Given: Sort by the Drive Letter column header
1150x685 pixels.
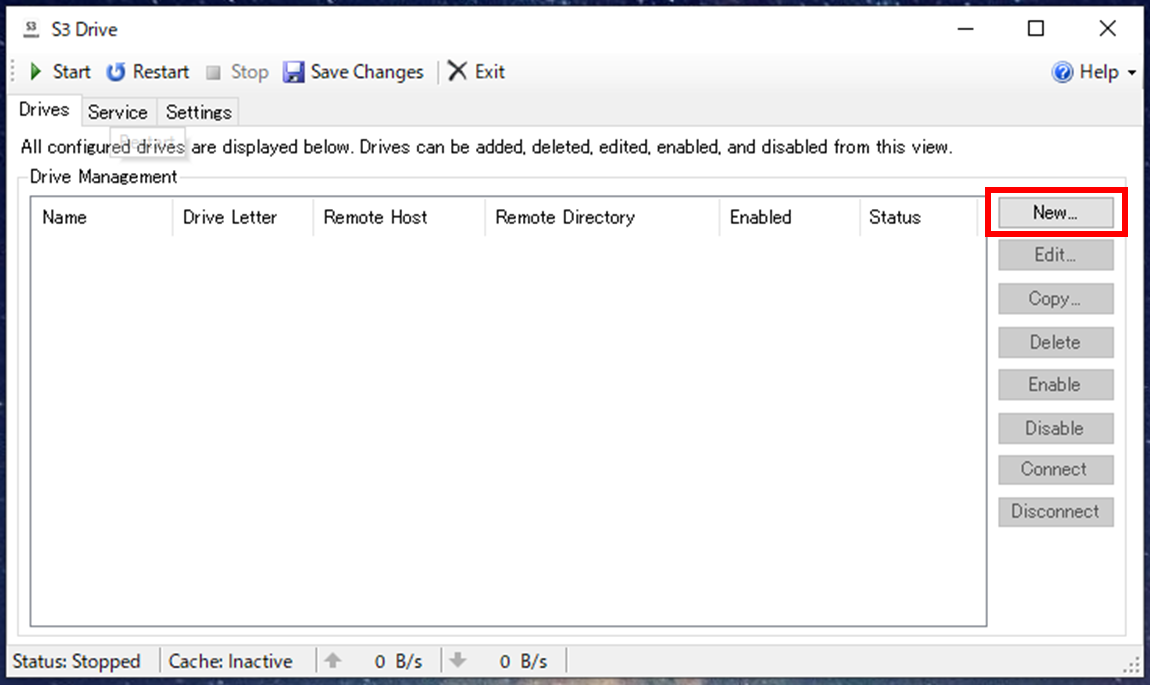Looking at the screenshot, I should [x=243, y=217].
